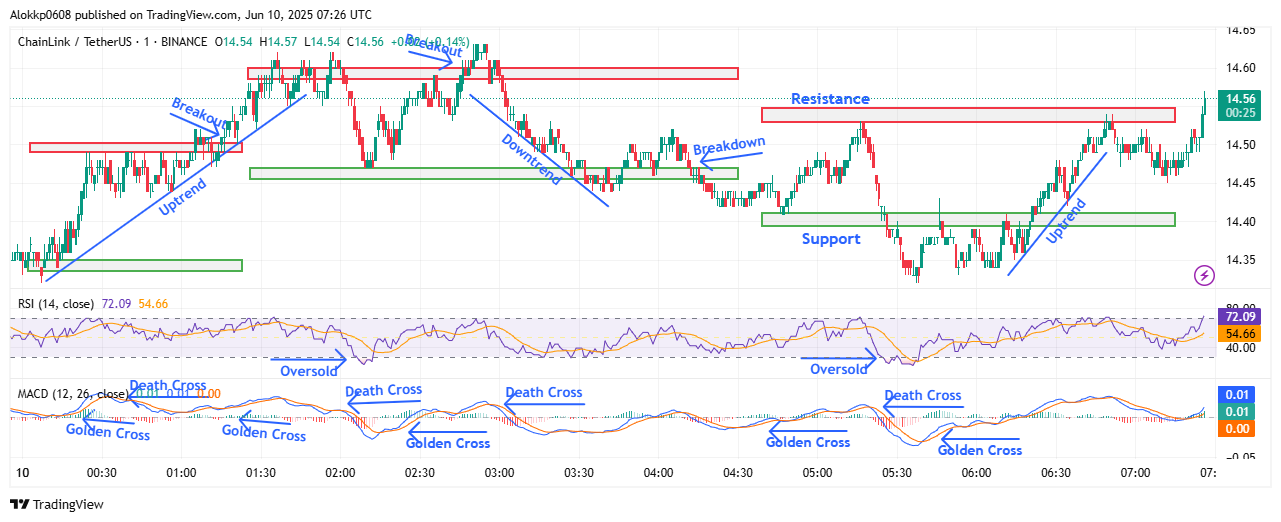Click the orange 54.66 RSI scale label
This screenshot has height=522, width=1281.
coord(1241,333)
